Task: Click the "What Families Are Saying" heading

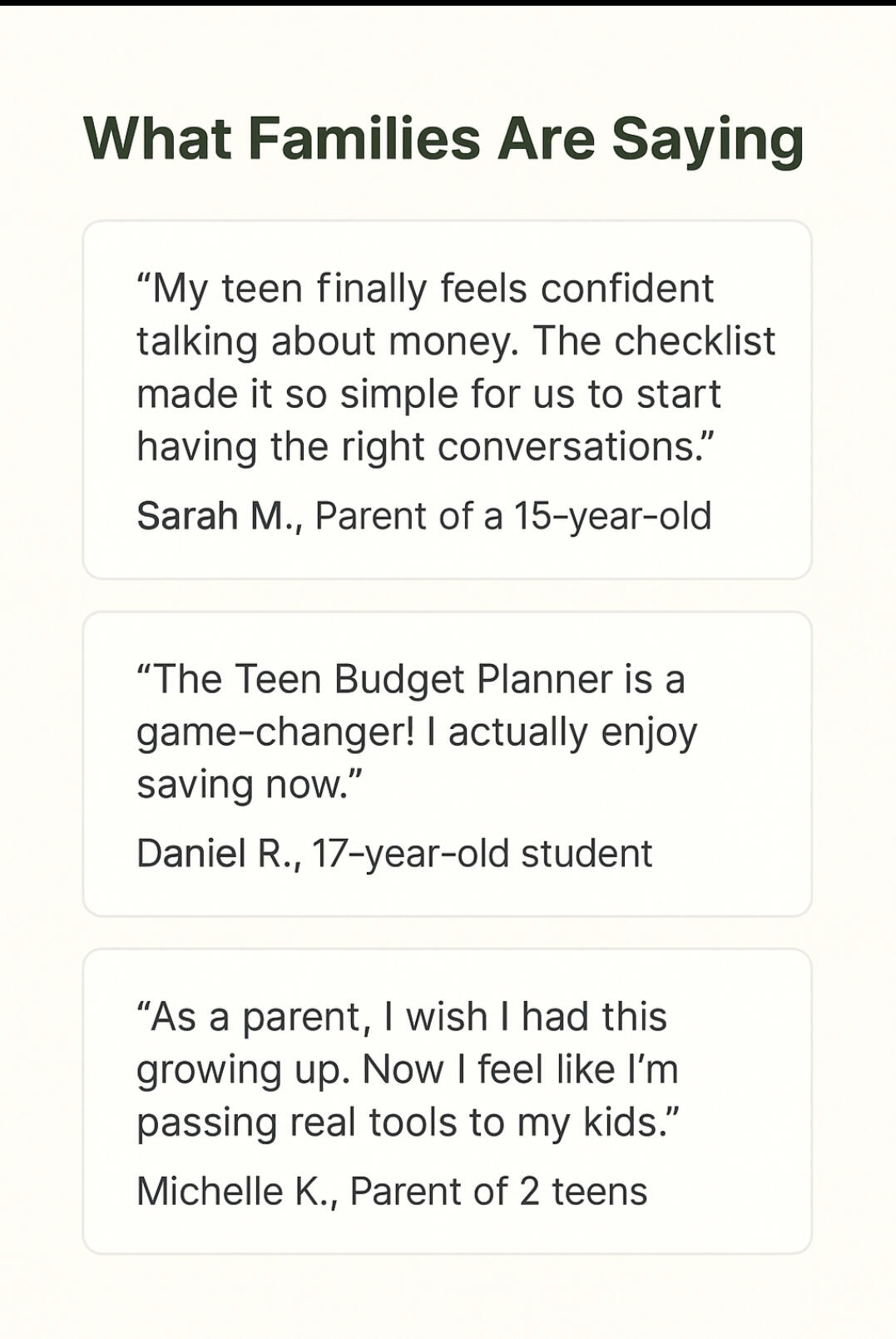Action: click(443, 139)
